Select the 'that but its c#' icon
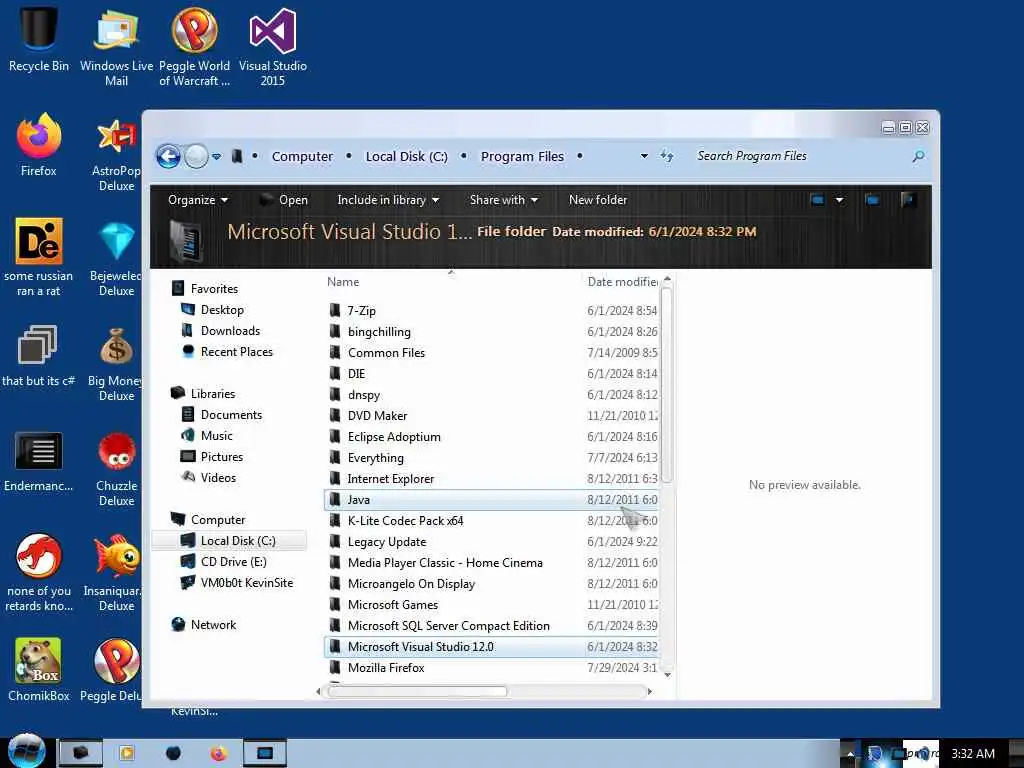 (39, 355)
